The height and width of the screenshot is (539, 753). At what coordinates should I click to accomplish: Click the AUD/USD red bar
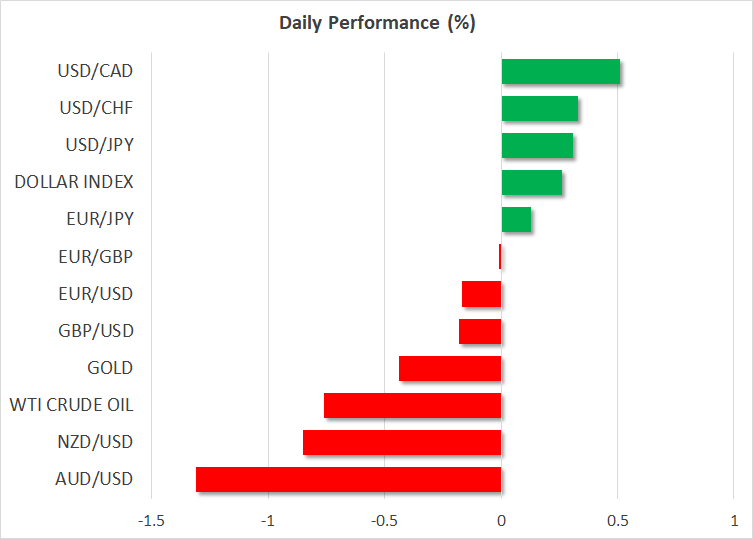click(x=348, y=479)
